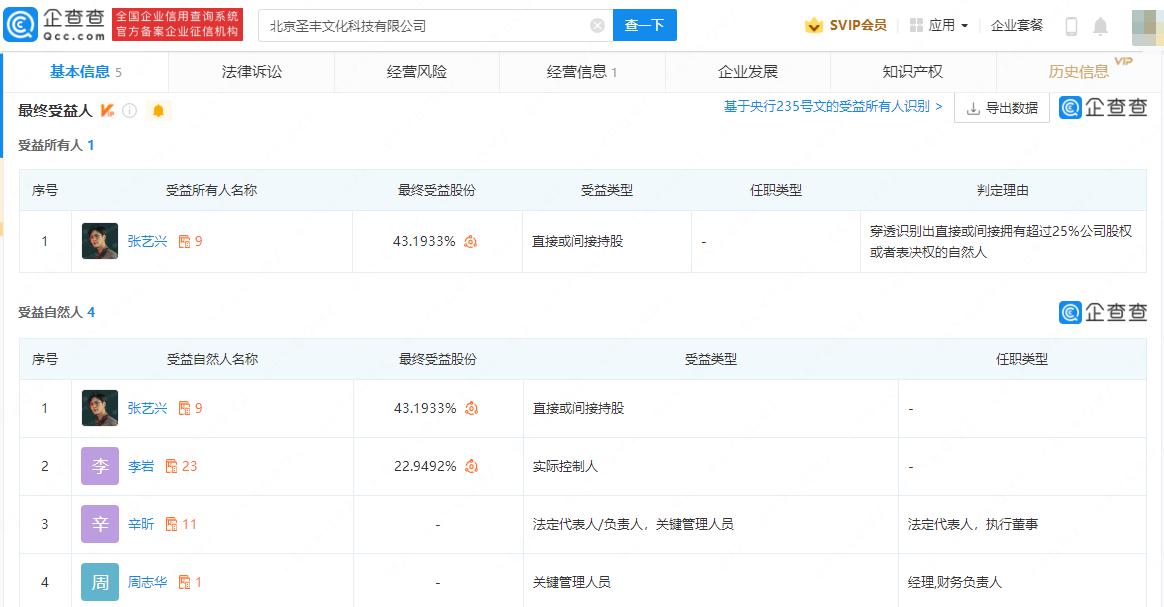The width and height of the screenshot is (1164, 607).
Task: Click the Qcc.com logo in header
Action: click(55, 25)
